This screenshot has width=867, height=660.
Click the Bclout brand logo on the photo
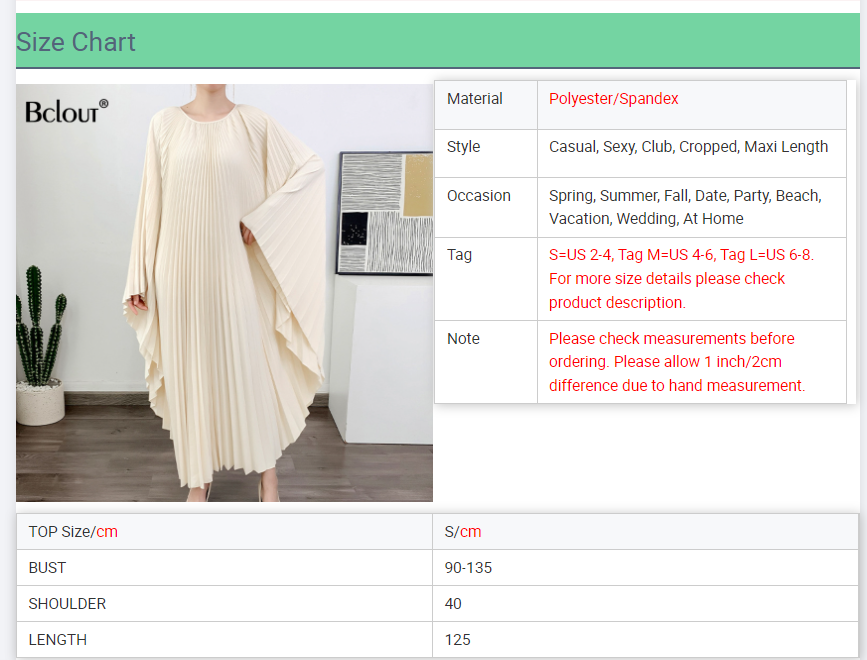coord(66,111)
